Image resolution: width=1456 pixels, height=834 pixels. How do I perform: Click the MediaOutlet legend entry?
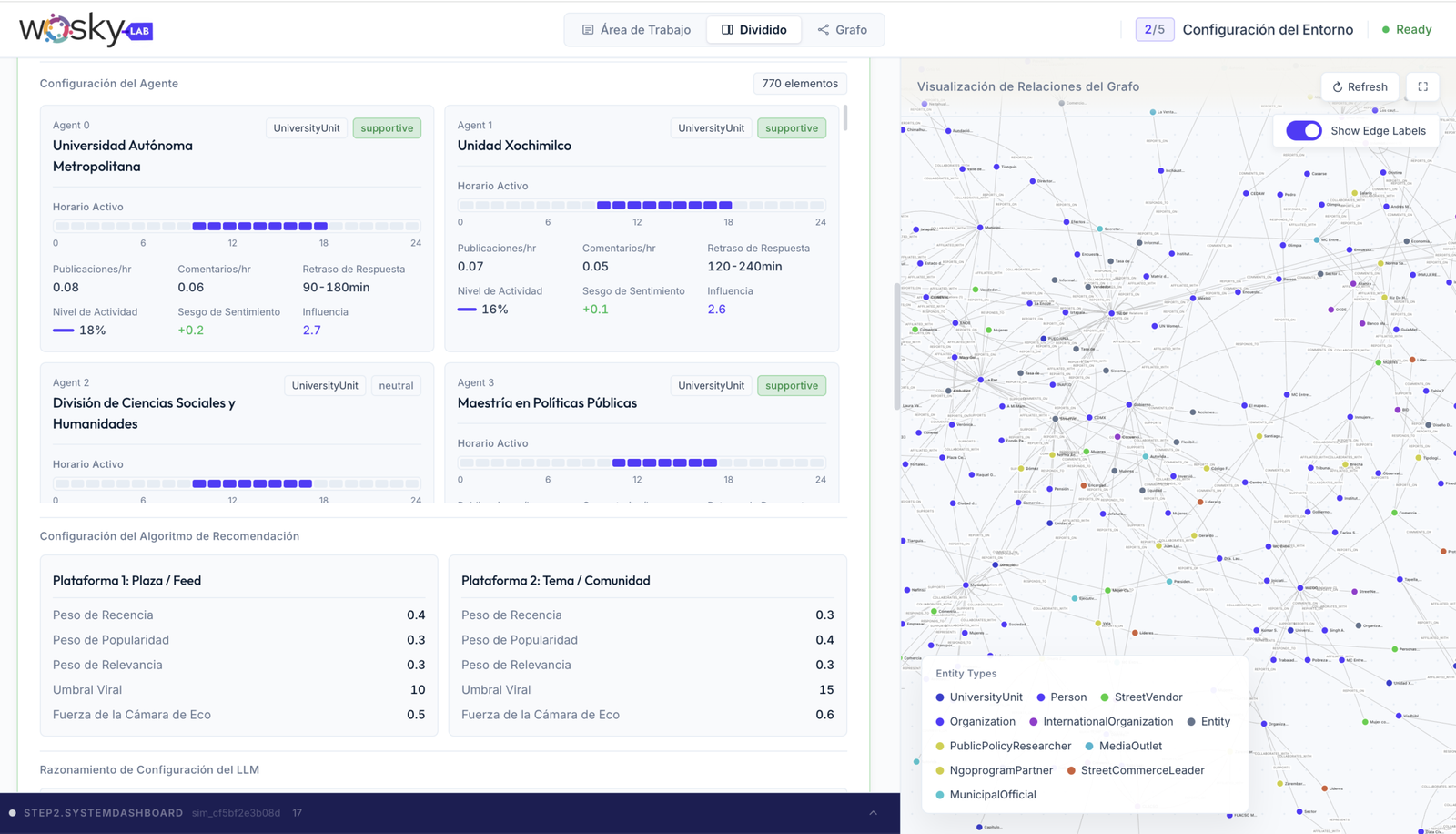click(1129, 746)
